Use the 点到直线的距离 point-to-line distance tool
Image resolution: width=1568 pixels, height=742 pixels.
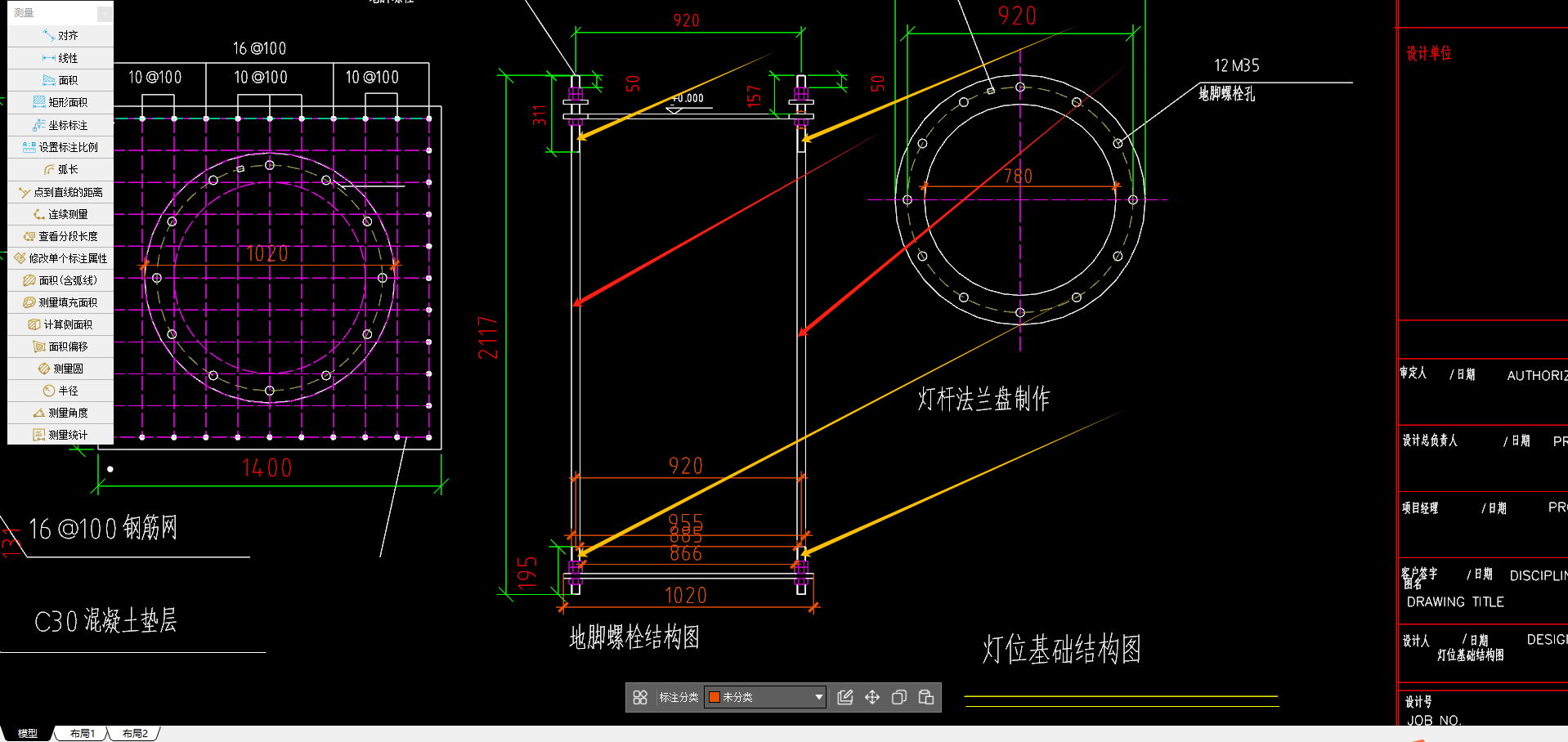pyautogui.click(x=60, y=192)
